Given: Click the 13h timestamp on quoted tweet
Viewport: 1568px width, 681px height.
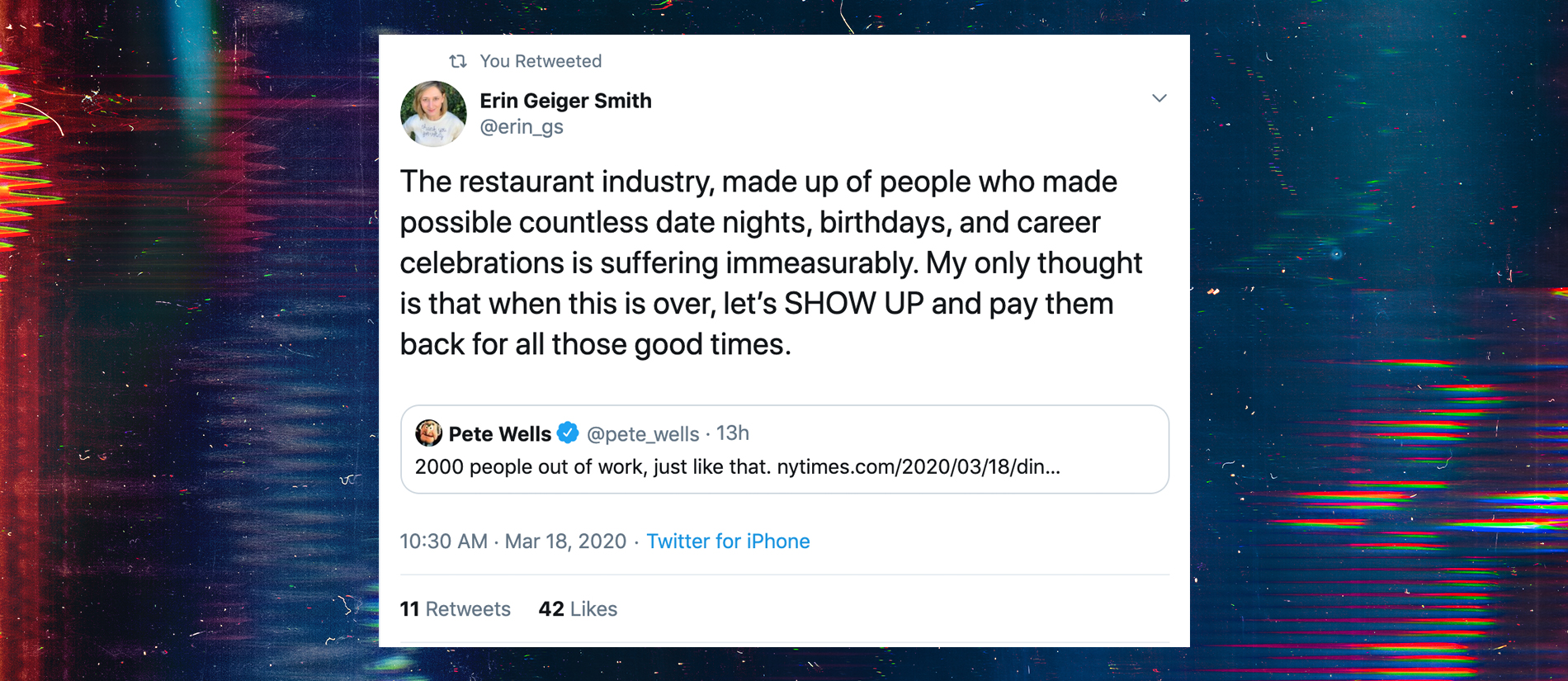Looking at the screenshot, I should [x=732, y=433].
